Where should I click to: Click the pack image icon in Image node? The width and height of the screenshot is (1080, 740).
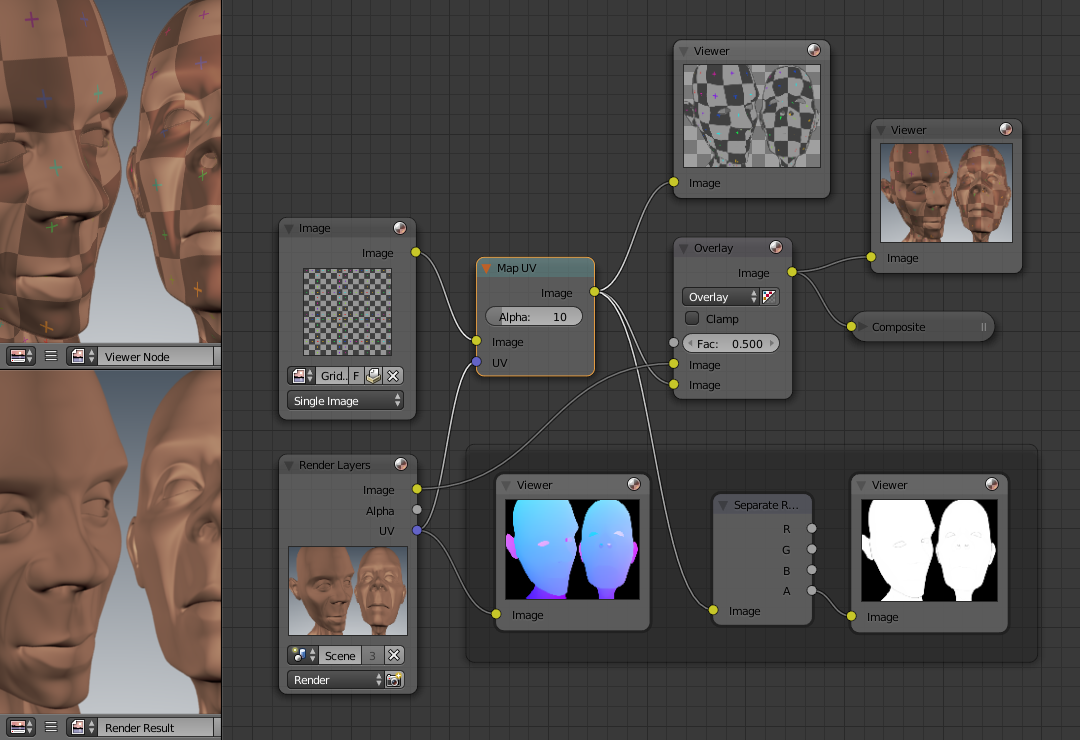pyautogui.click(x=373, y=376)
